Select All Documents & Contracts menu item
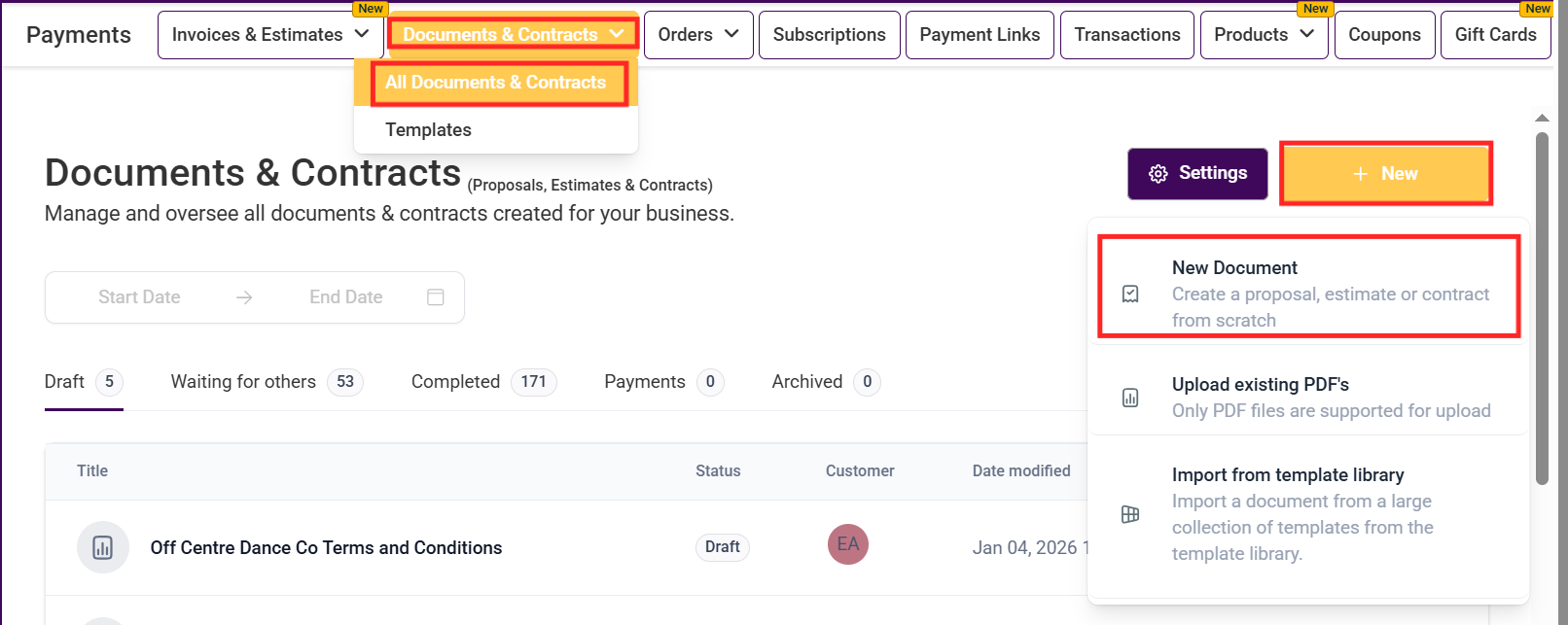 [496, 83]
